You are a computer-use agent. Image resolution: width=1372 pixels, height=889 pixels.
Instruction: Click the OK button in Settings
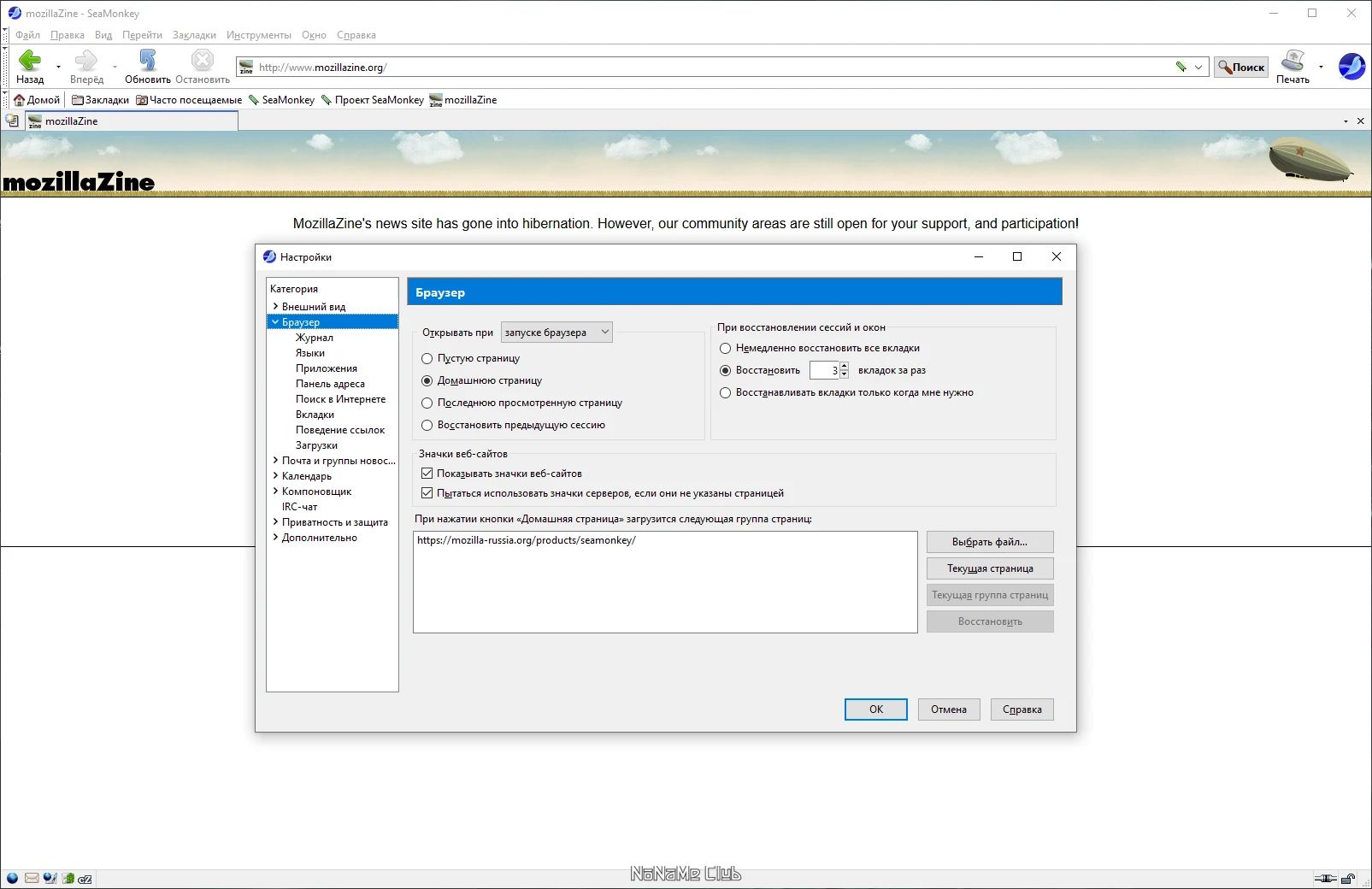pyautogui.click(x=876, y=709)
